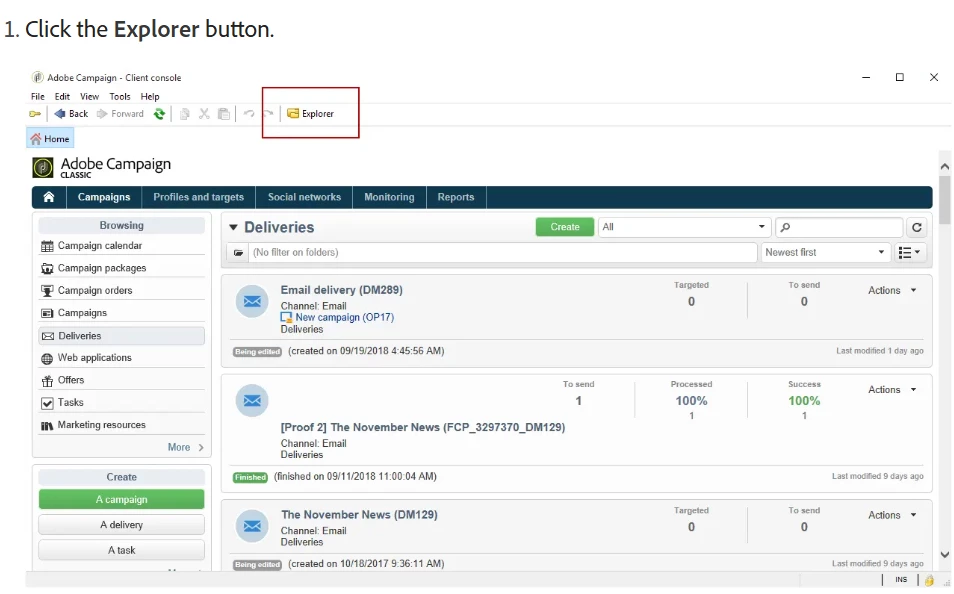954x594 pixels.
Task: Switch to Profiles and targets tab
Action: 198,197
